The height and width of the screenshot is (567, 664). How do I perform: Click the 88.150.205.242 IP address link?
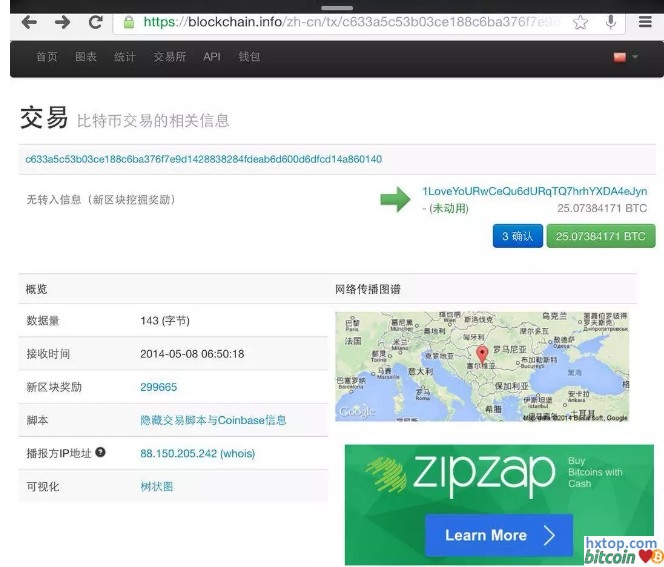click(179, 453)
